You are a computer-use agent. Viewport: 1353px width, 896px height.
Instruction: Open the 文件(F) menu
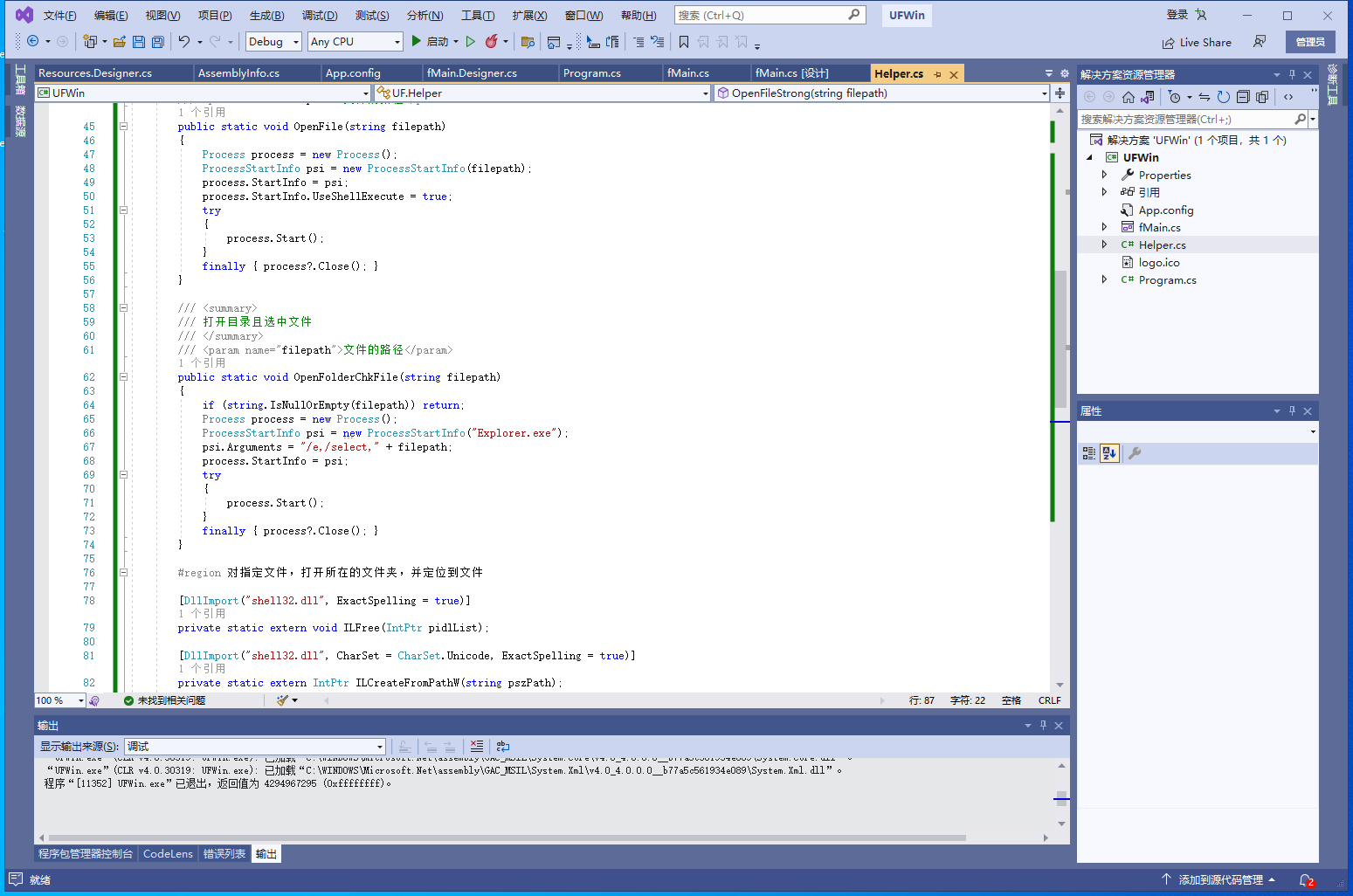60,15
